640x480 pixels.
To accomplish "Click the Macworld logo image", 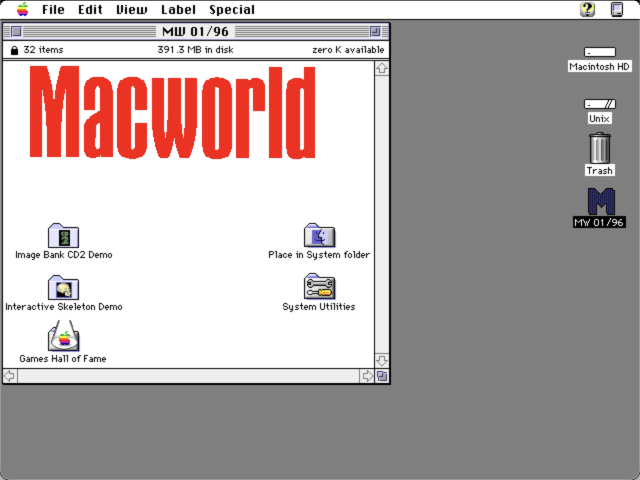I will point(172,112).
